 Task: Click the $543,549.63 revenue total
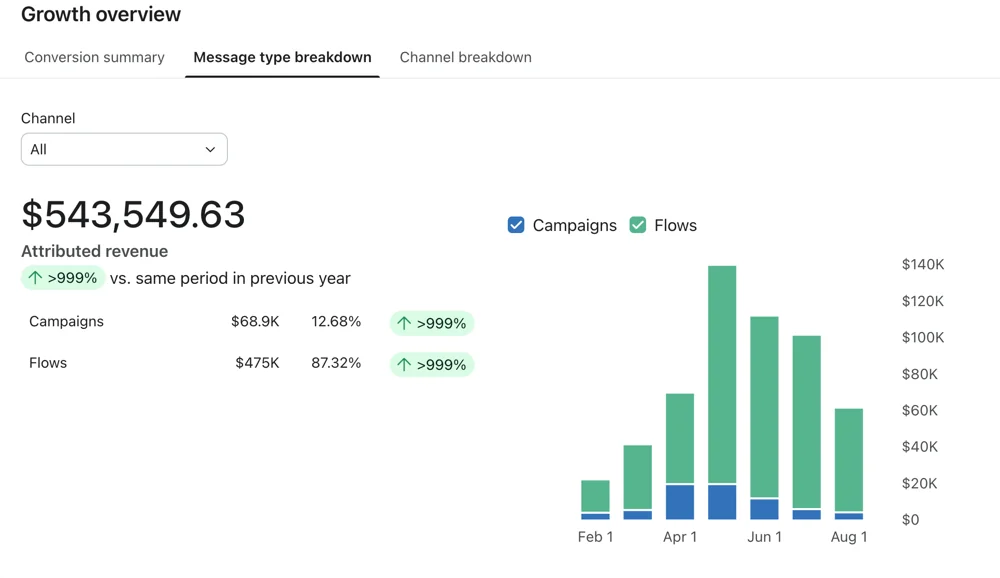[133, 214]
